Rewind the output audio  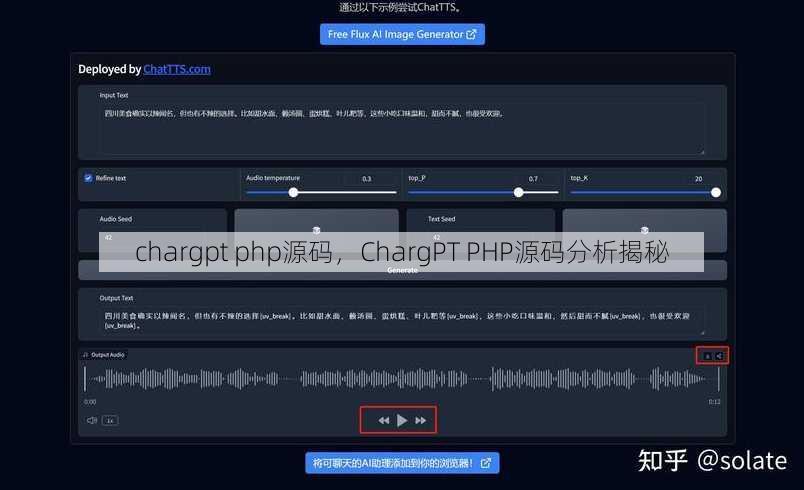[384, 421]
